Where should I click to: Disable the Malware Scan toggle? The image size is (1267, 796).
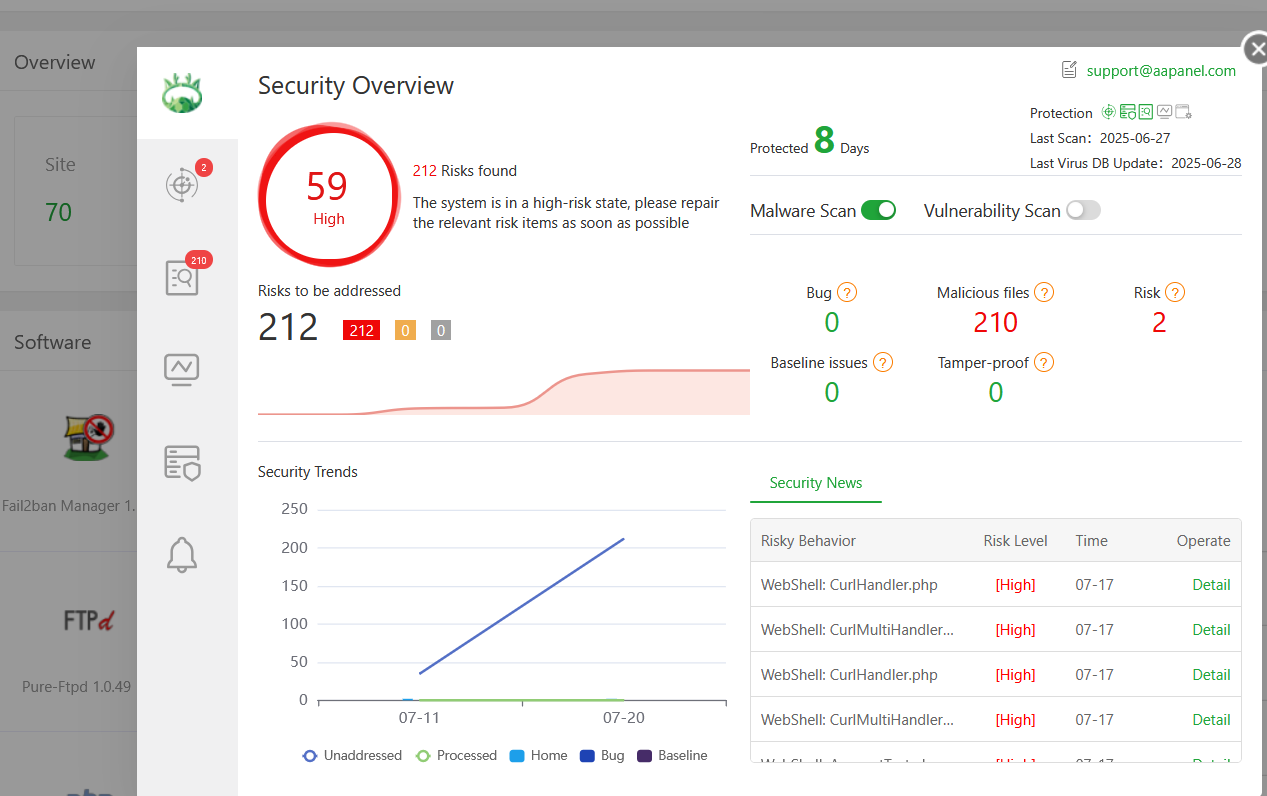pyautogui.click(x=878, y=210)
